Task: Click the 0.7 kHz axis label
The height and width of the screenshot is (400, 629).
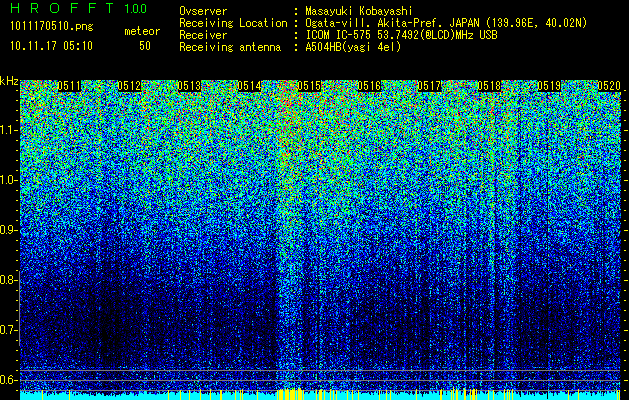Action: [x=8, y=330]
